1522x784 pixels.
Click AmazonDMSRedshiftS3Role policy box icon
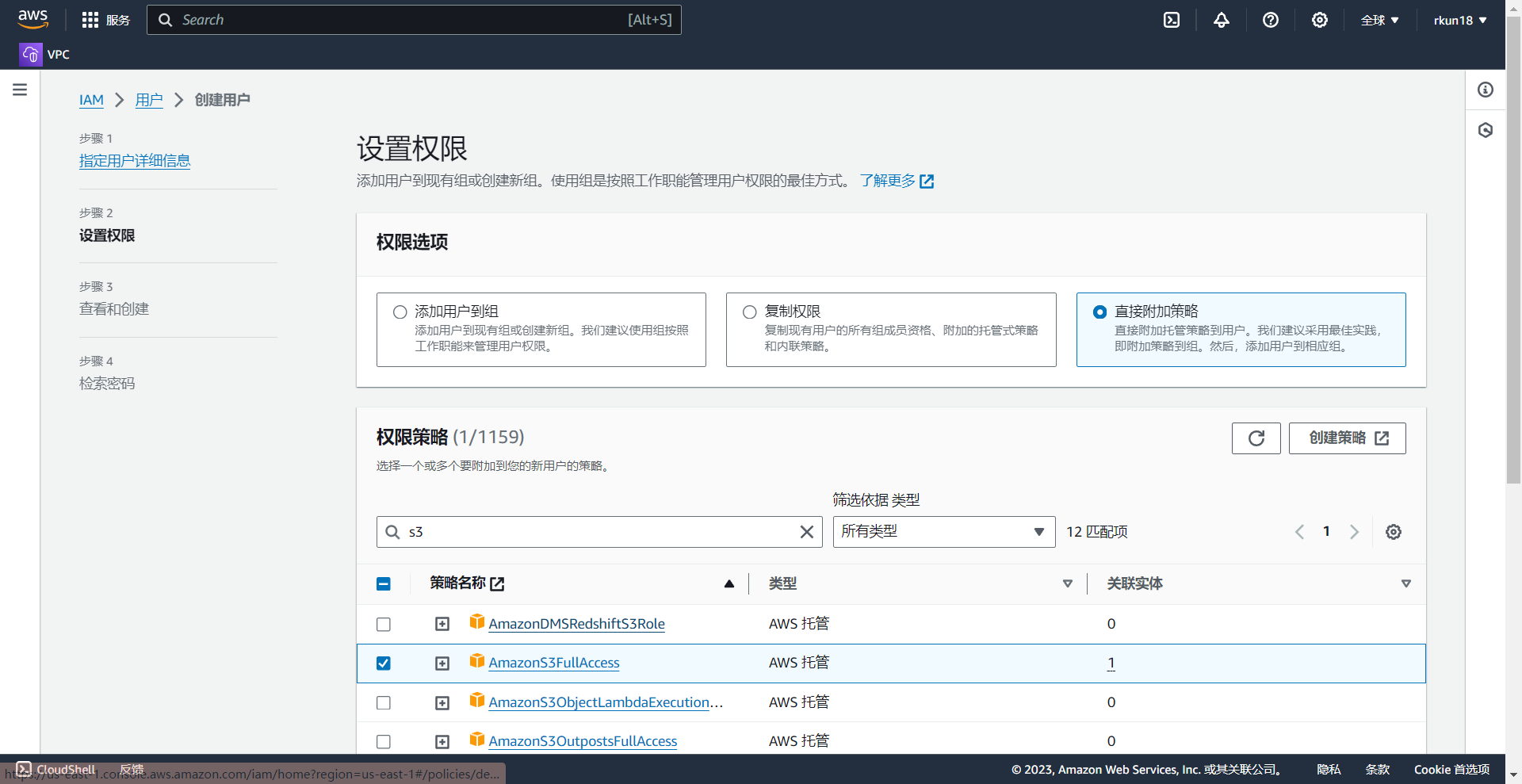477,621
